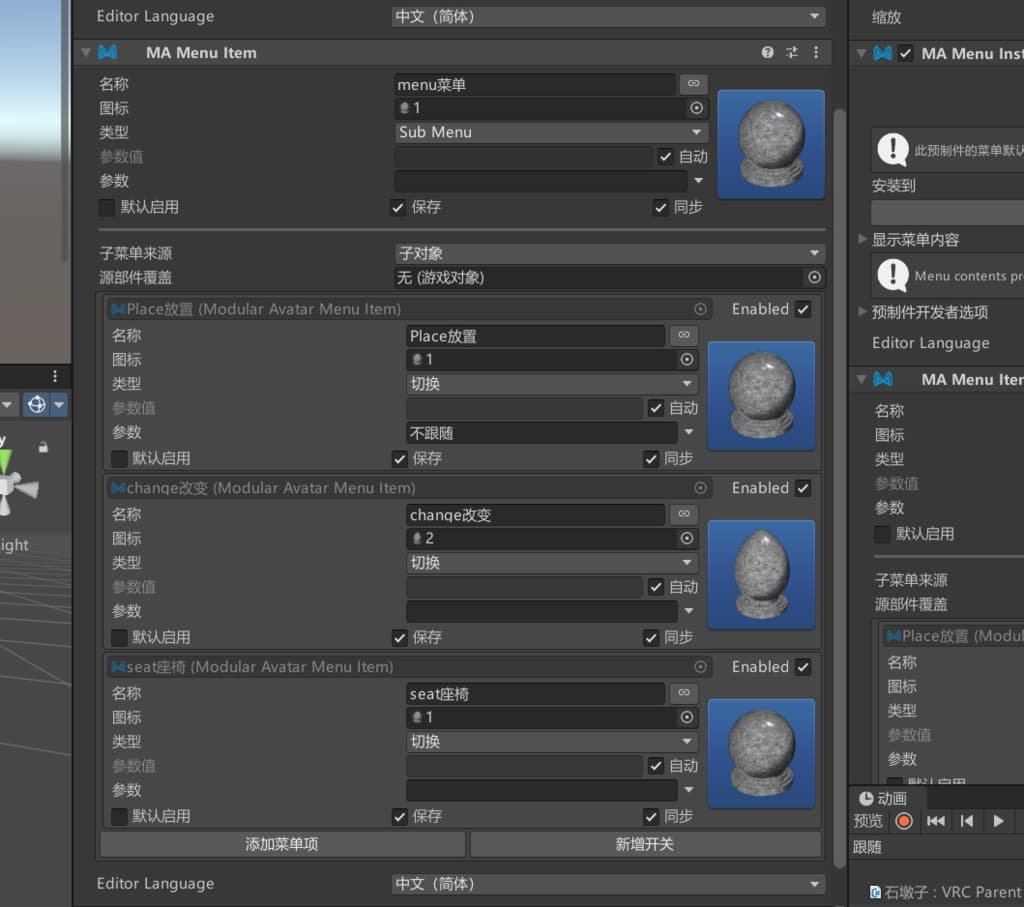Viewport: 1024px width, 907px height.
Task: Expand 显示菜单内容 in right inspector
Action: [x=862, y=239]
